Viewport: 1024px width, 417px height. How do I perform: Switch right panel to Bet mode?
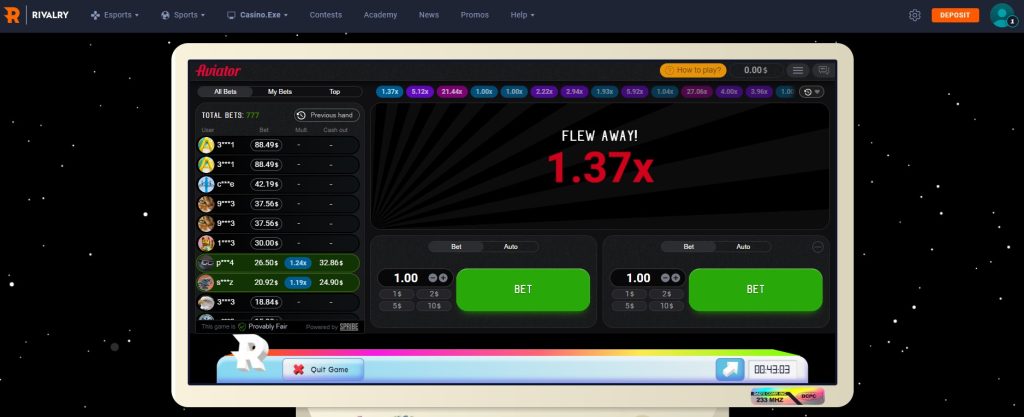click(689, 247)
